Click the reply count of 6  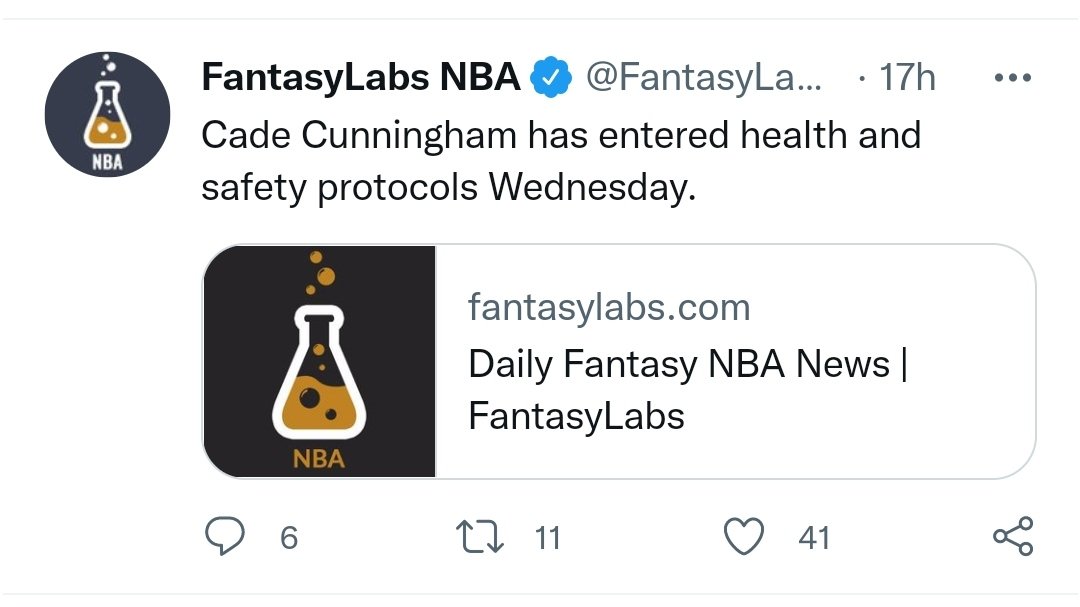pyautogui.click(x=288, y=538)
